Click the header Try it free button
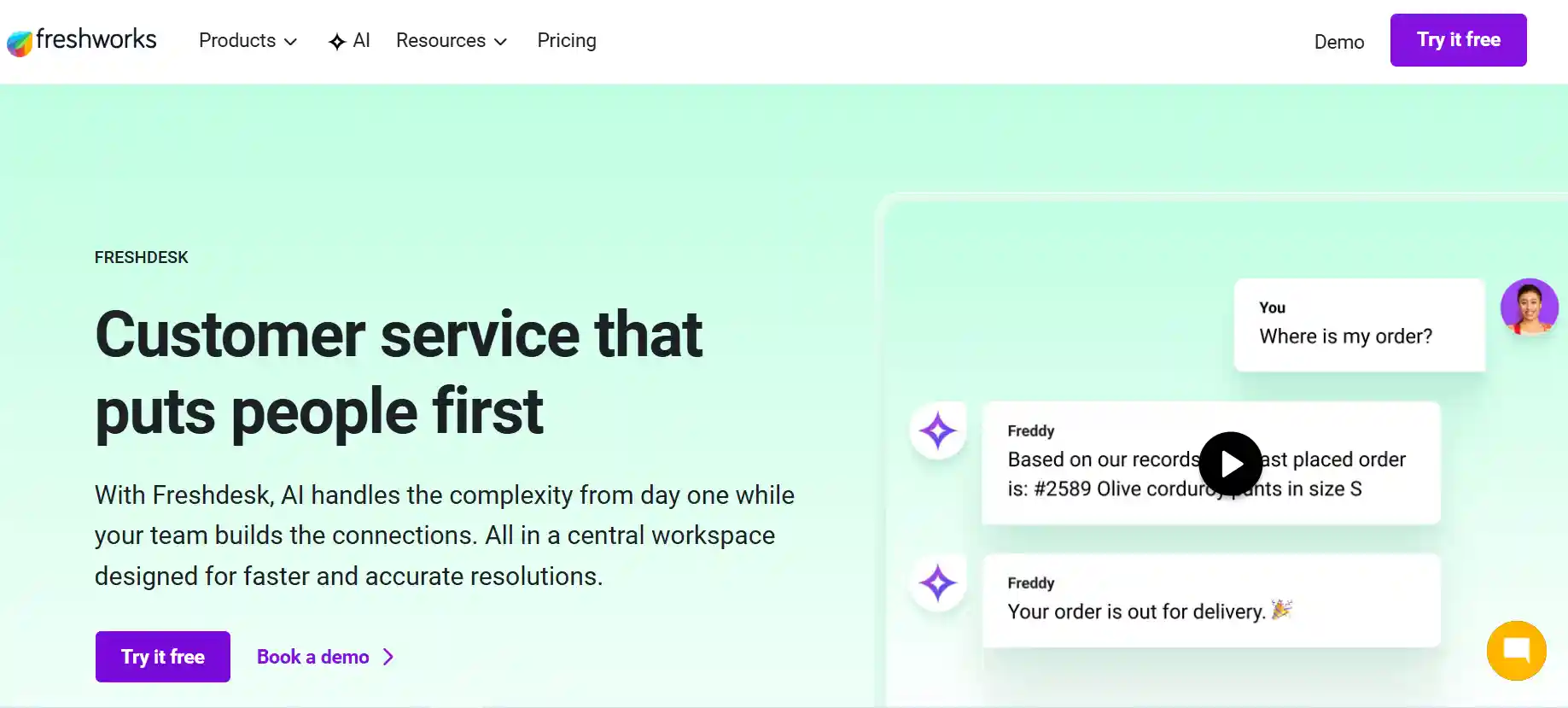The height and width of the screenshot is (708, 1568). point(1458,40)
